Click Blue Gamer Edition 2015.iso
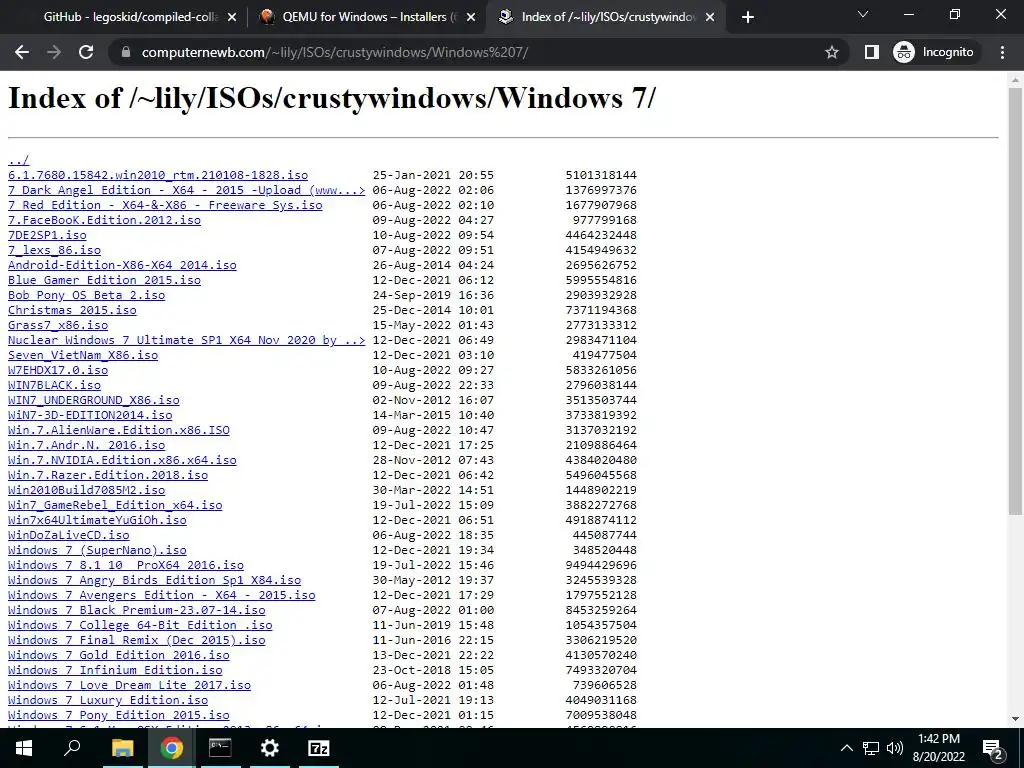 pyautogui.click(x=104, y=280)
